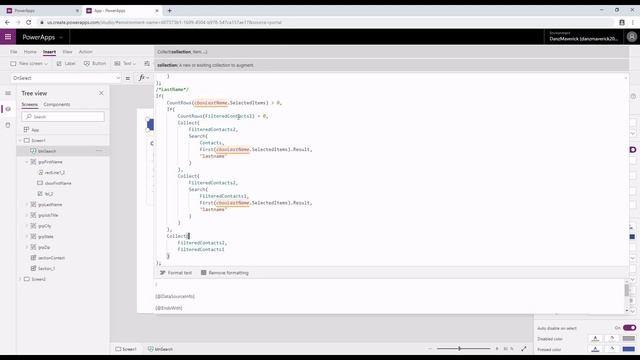Click the Pressed color fill icon
This screenshot has width=640, height=360.
click(x=612, y=349)
